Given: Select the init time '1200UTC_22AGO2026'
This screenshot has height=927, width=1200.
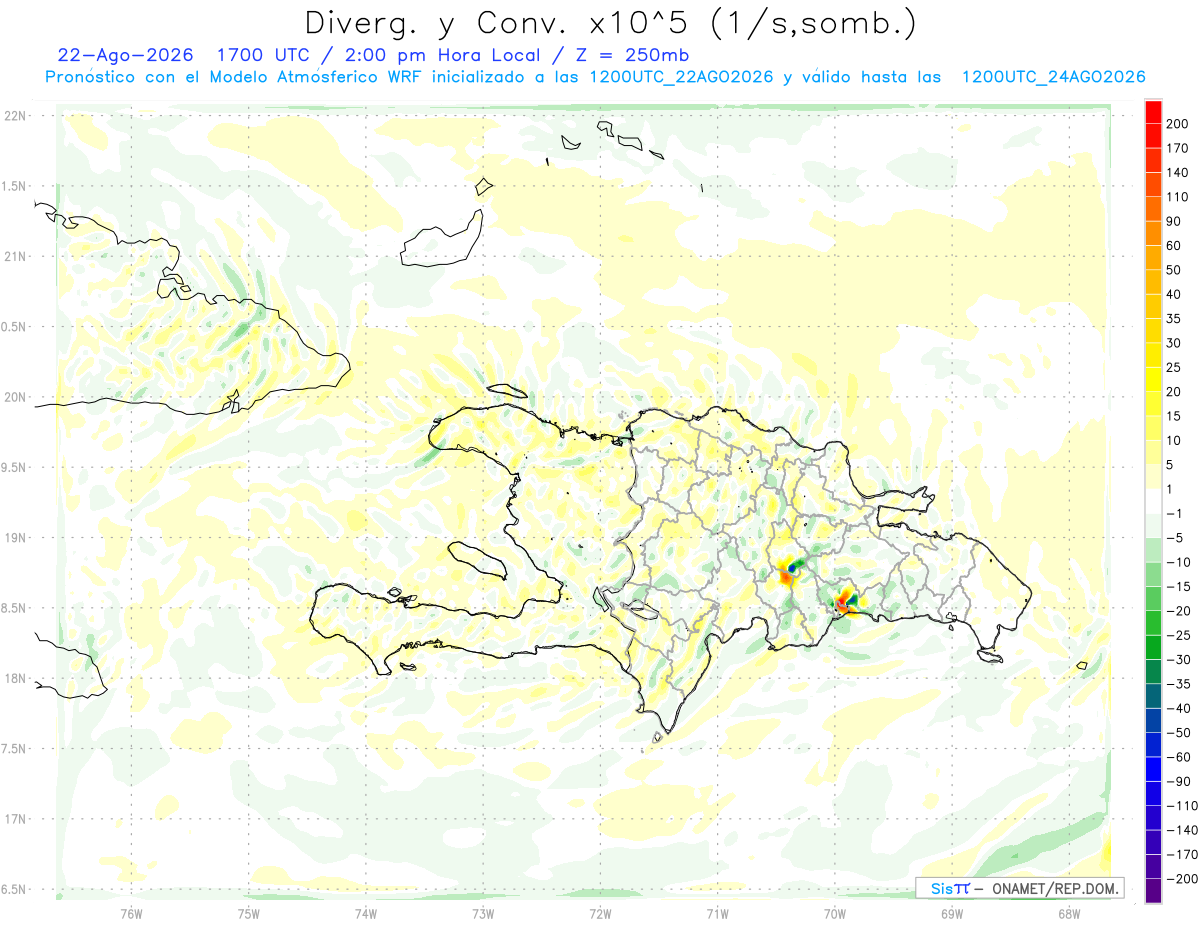Looking at the screenshot, I should 680,77.
